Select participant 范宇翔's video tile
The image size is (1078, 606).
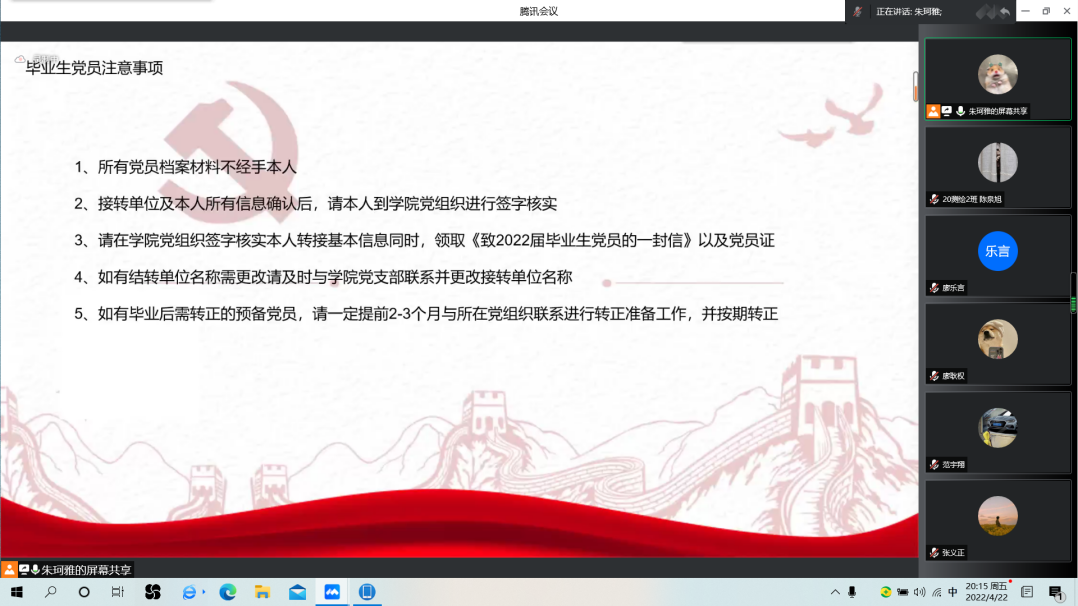pos(997,432)
